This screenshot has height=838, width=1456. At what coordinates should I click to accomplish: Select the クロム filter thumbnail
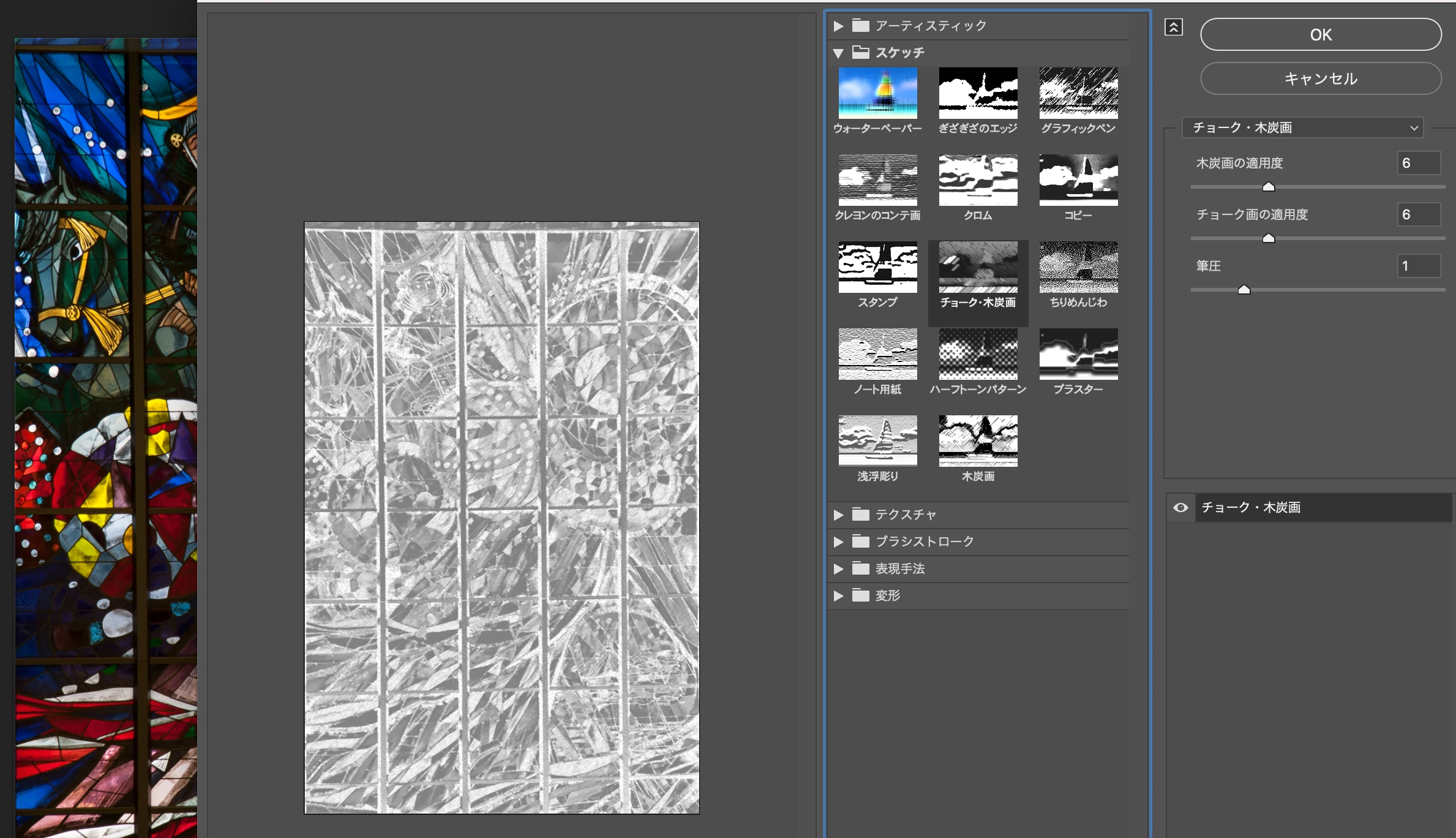978,180
